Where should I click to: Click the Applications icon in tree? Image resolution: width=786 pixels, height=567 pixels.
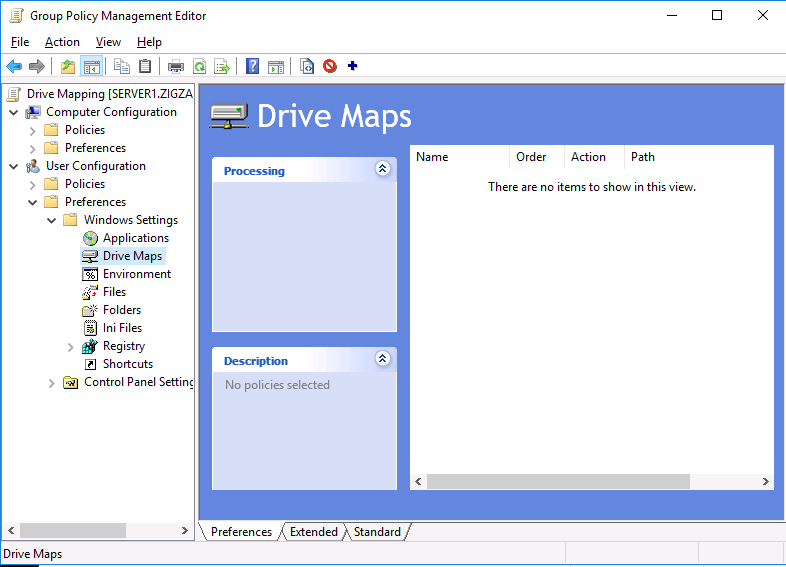coord(90,238)
